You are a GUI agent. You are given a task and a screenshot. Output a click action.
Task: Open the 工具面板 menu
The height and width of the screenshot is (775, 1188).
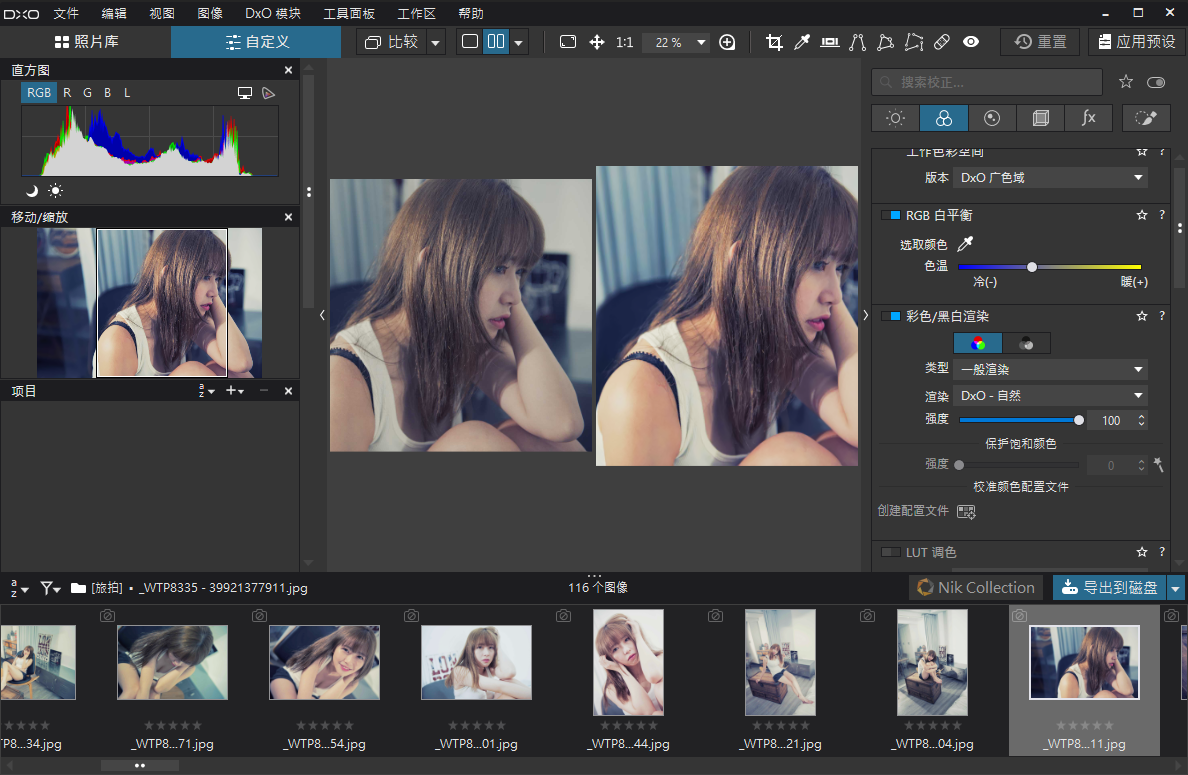click(x=349, y=14)
